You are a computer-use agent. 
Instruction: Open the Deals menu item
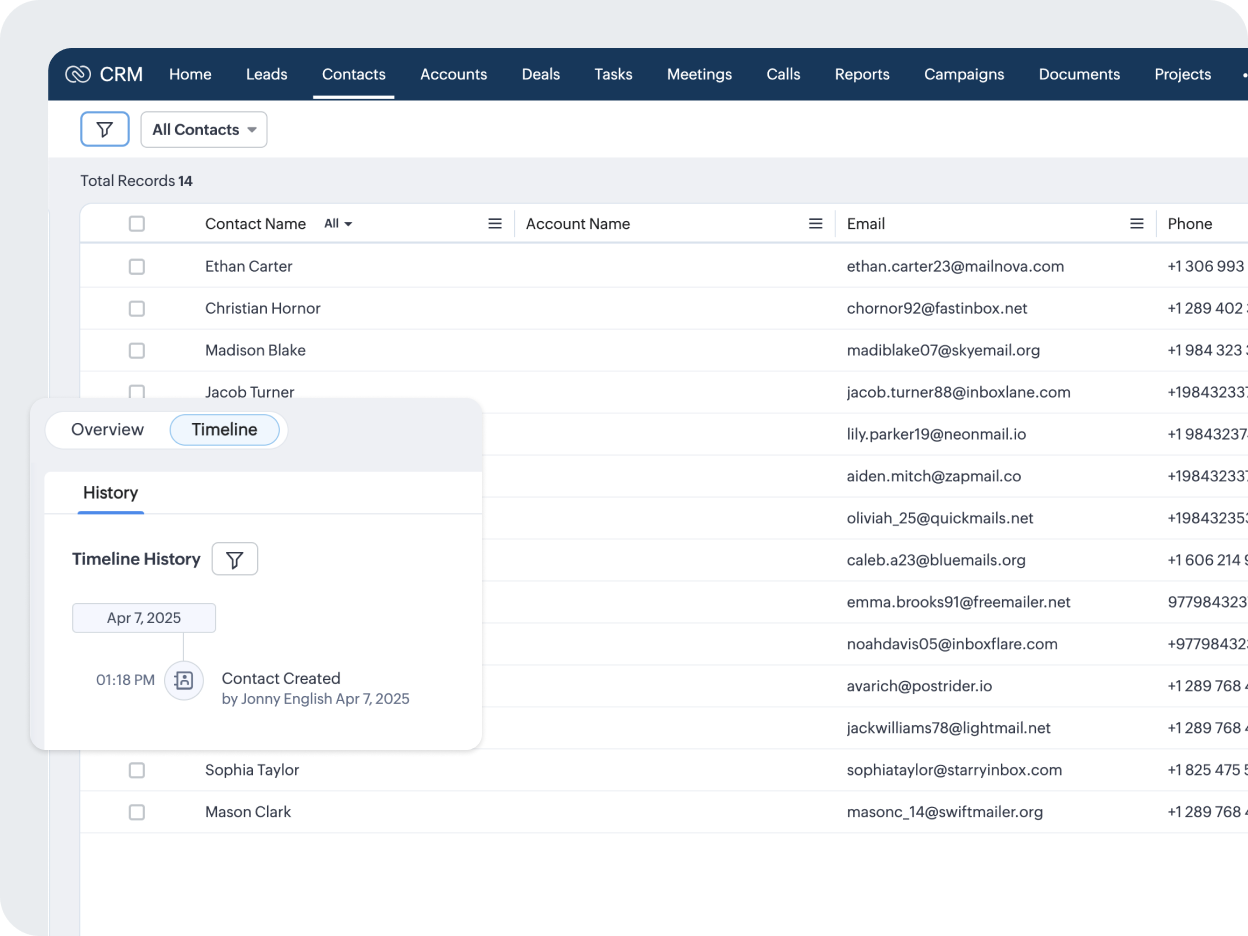(540, 74)
